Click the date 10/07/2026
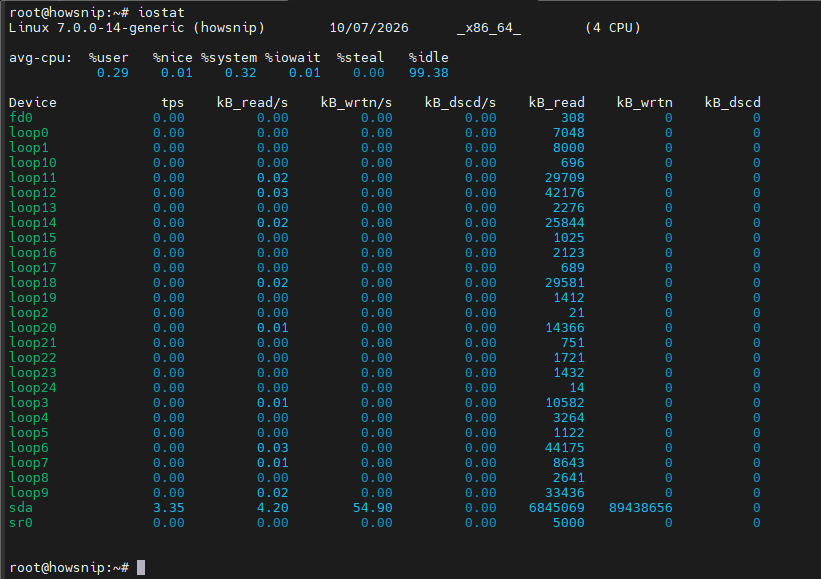Image resolution: width=821 pixels, height=579 pixels. point(369,28)
